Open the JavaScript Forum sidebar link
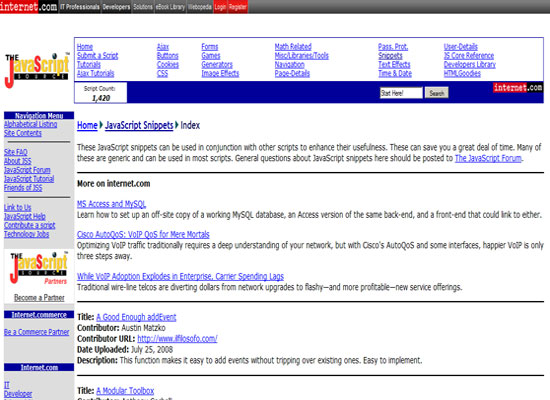 pos(27,170)
